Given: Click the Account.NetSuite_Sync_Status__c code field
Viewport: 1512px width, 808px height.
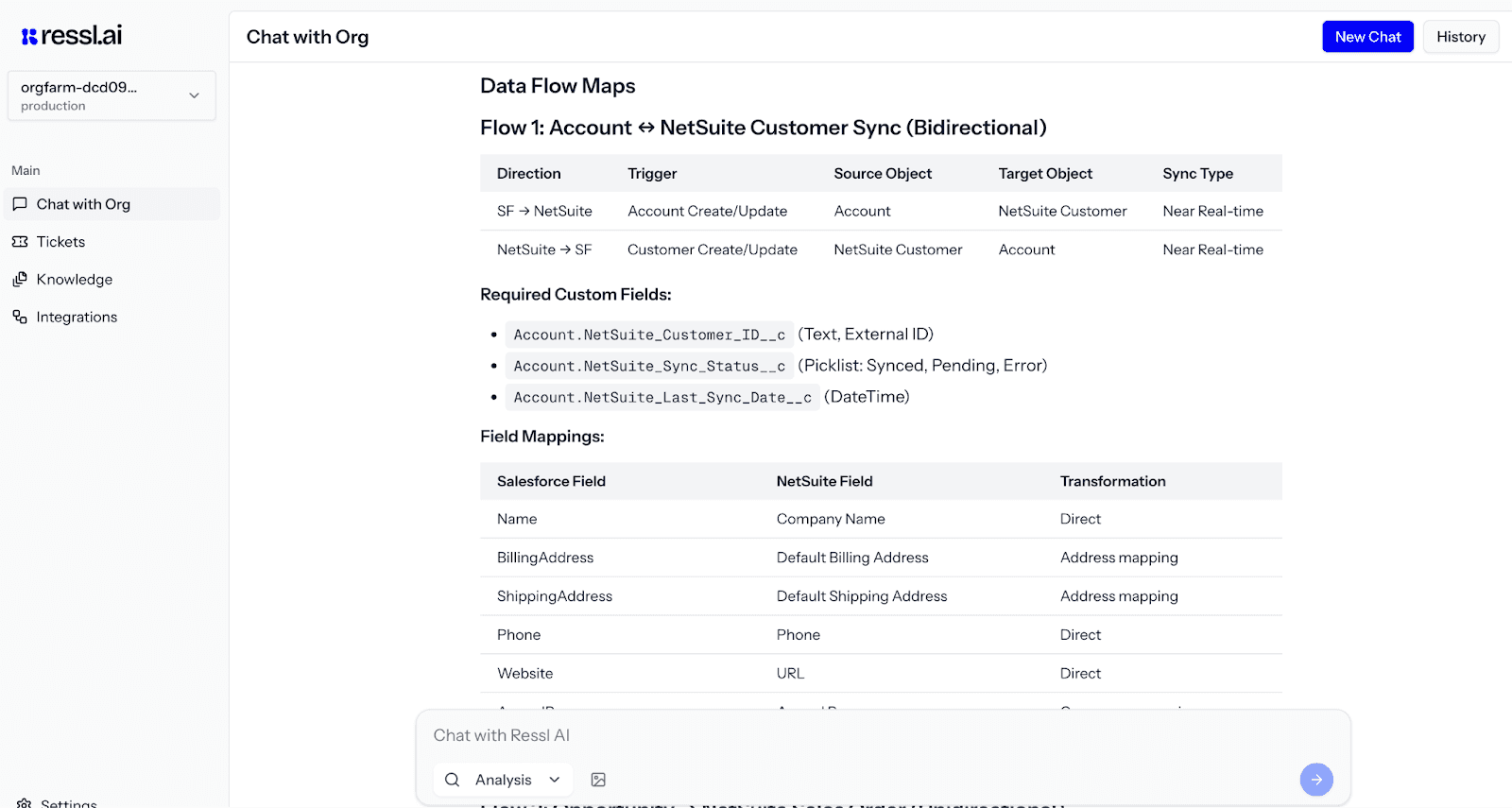Looking at the screenshot, I should click(x=649, y=366).
